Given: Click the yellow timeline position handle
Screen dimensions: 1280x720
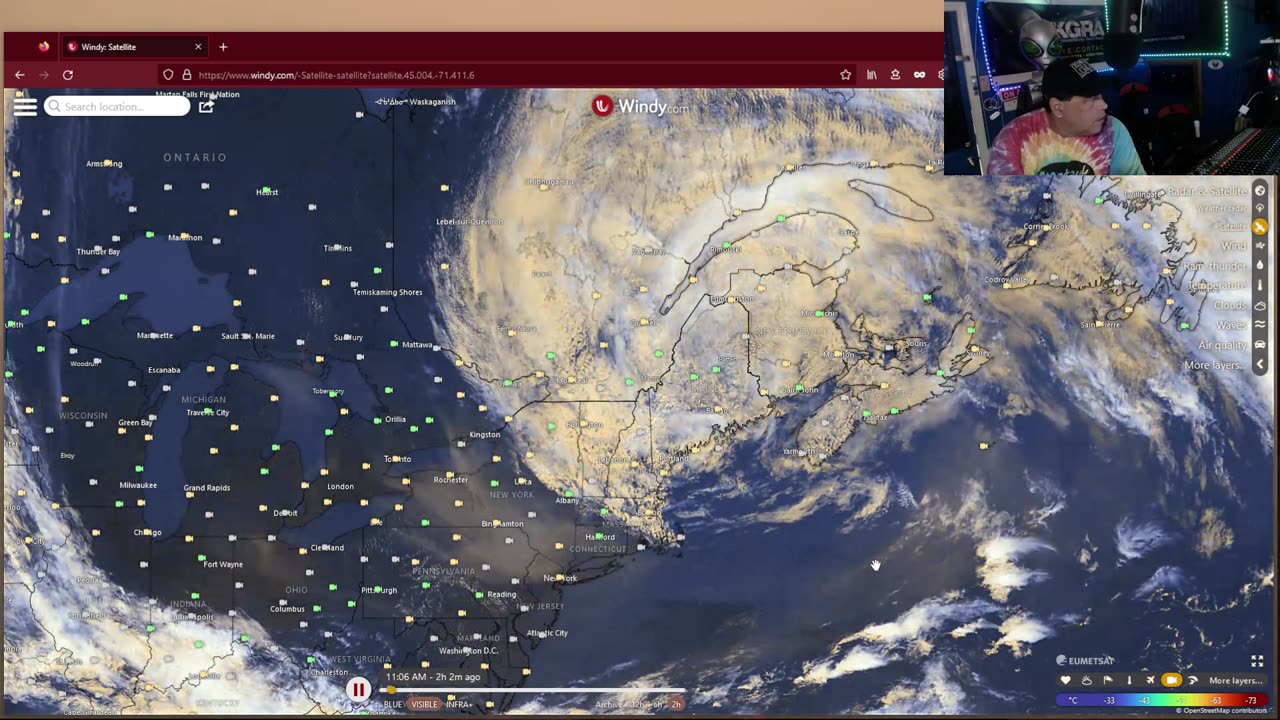Looking at the screenshot, I should point(391,690).
